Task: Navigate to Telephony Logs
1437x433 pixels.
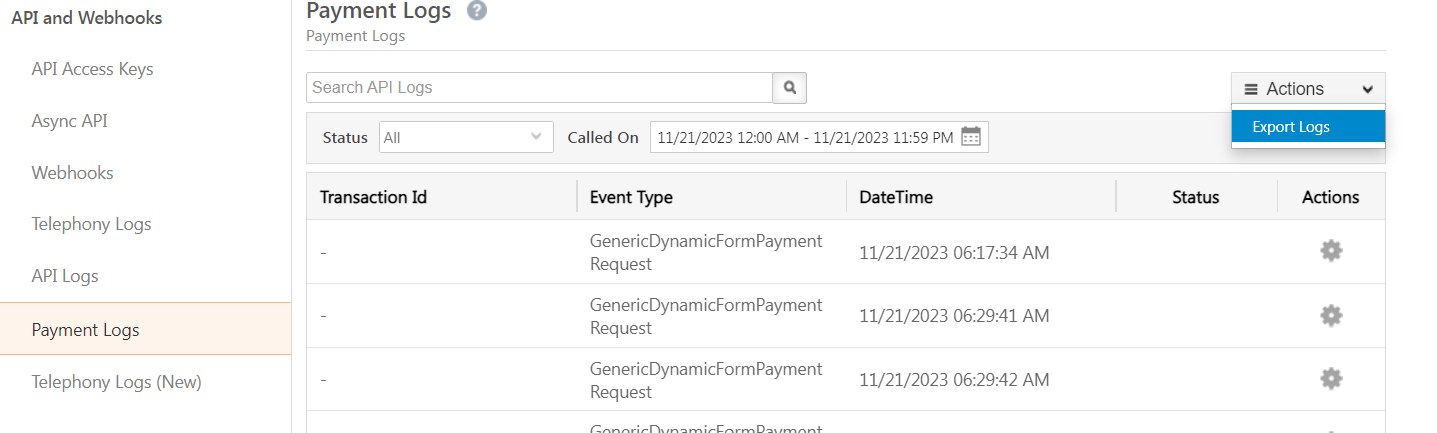Action: (91, 224)
